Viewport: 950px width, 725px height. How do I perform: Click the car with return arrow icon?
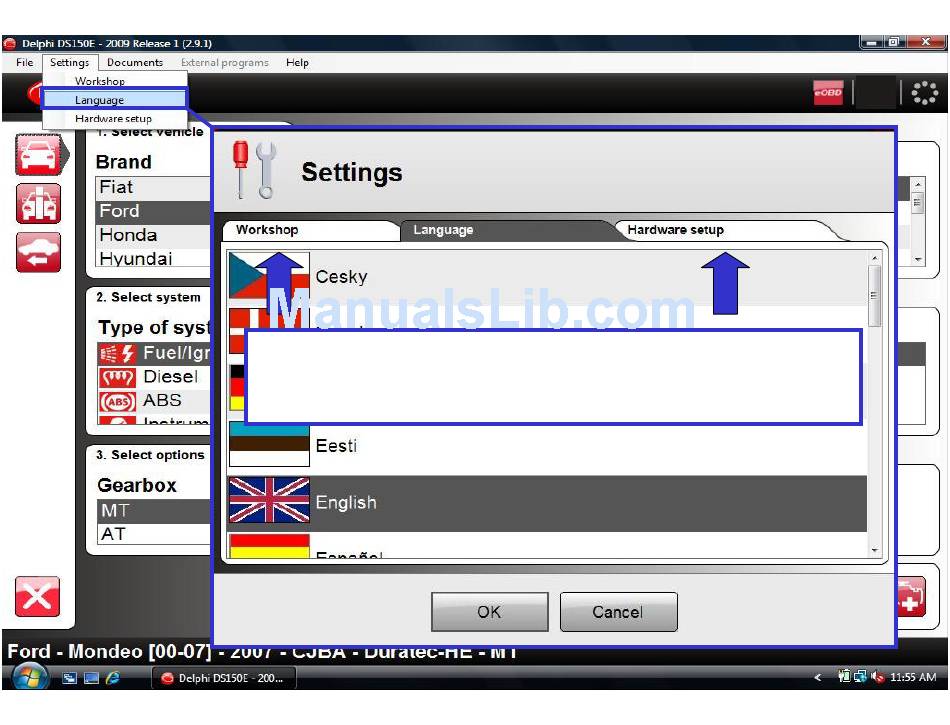tap(38, 252)
